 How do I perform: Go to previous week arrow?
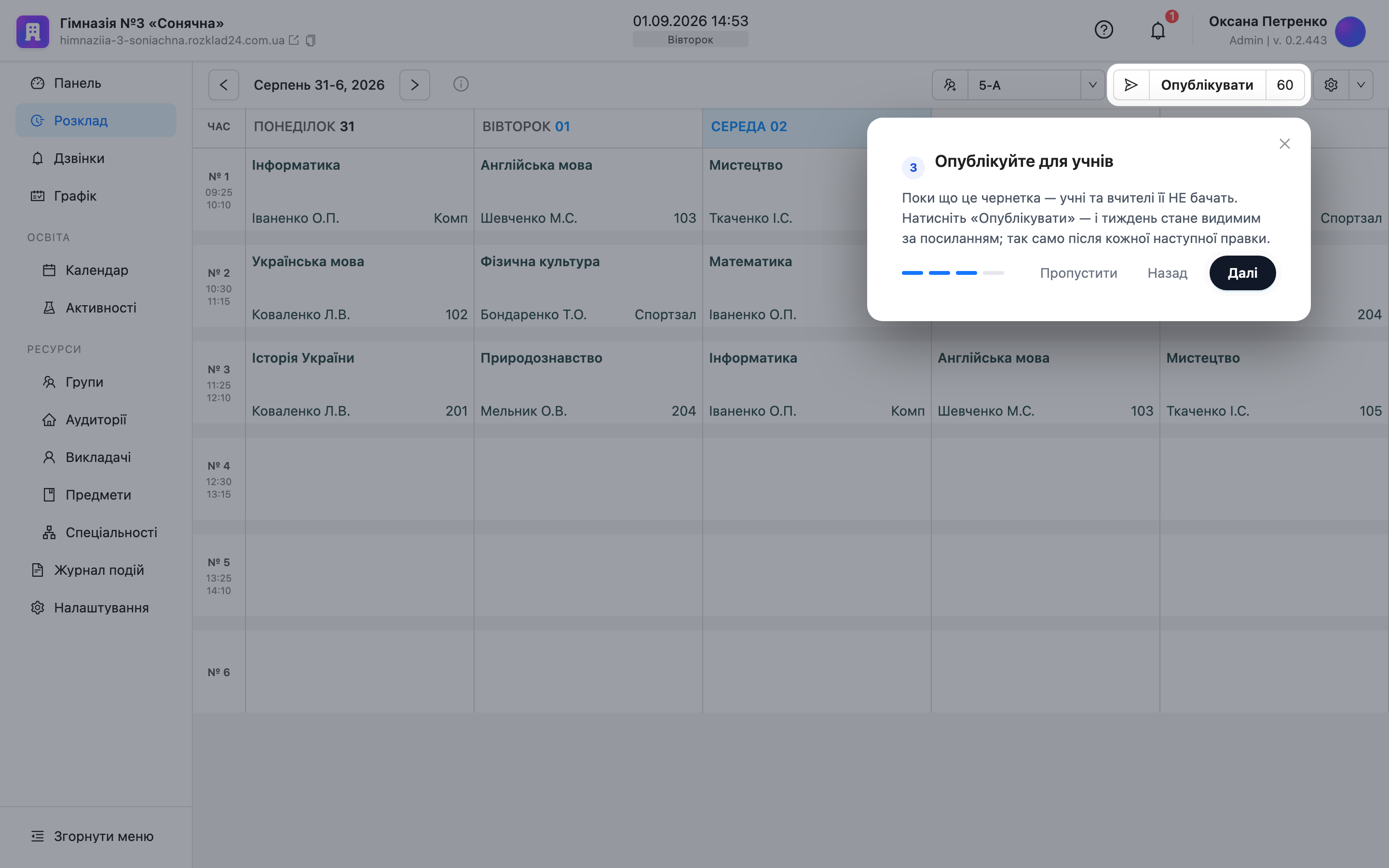224,85
